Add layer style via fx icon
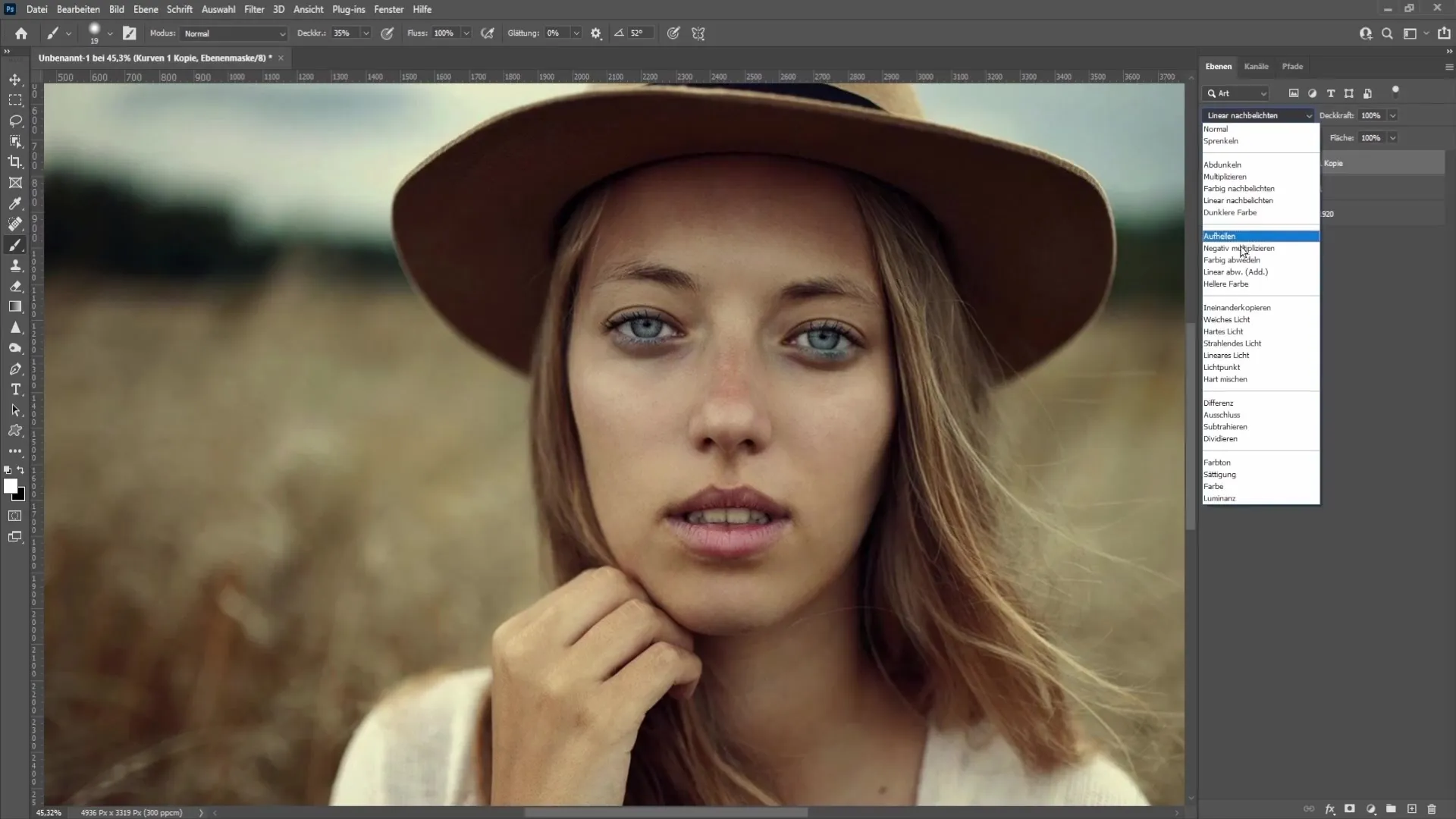This screenshot has height=819, width=1456. click(1329, 809)
